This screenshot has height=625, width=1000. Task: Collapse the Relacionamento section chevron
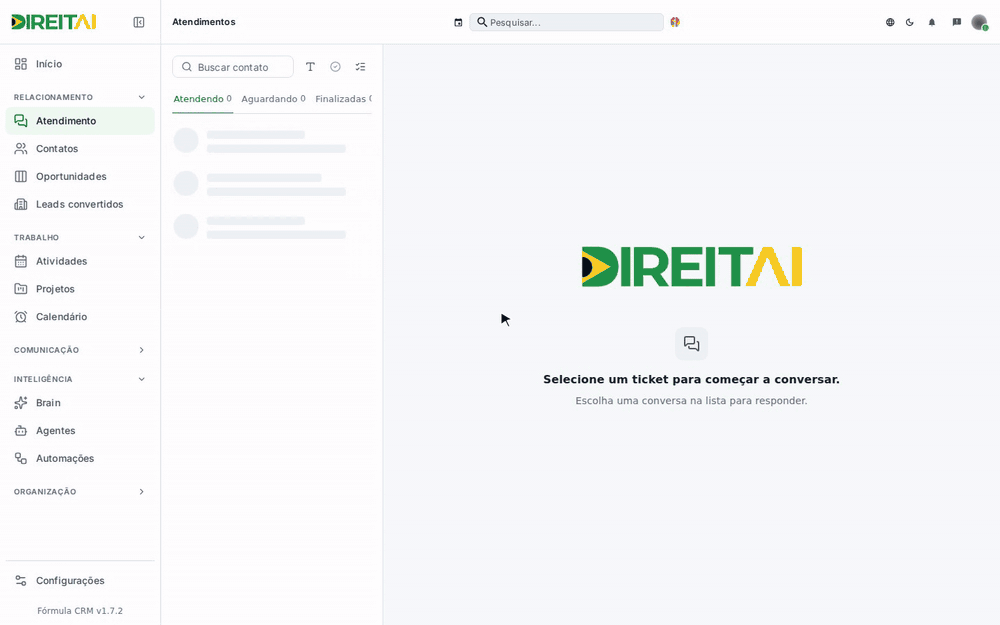pos(142,97)
